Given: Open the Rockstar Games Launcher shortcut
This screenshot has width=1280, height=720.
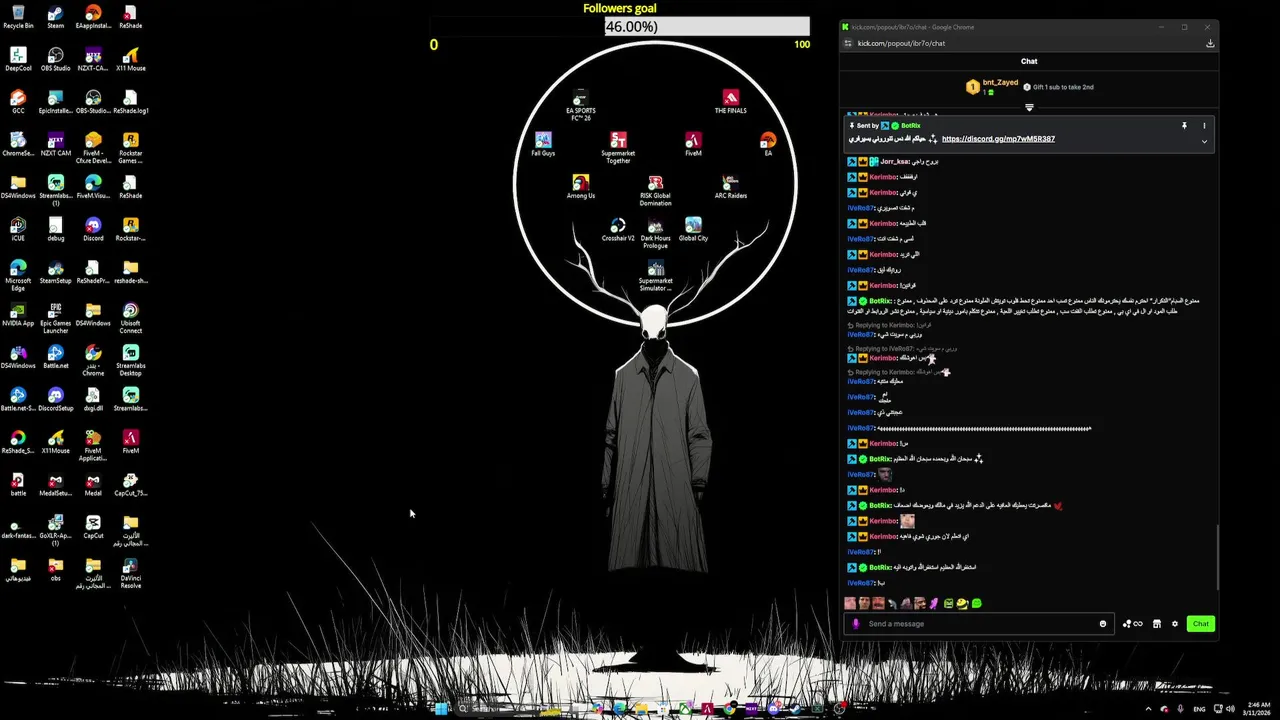Looking at the screenshot, I should pos(130,148).
